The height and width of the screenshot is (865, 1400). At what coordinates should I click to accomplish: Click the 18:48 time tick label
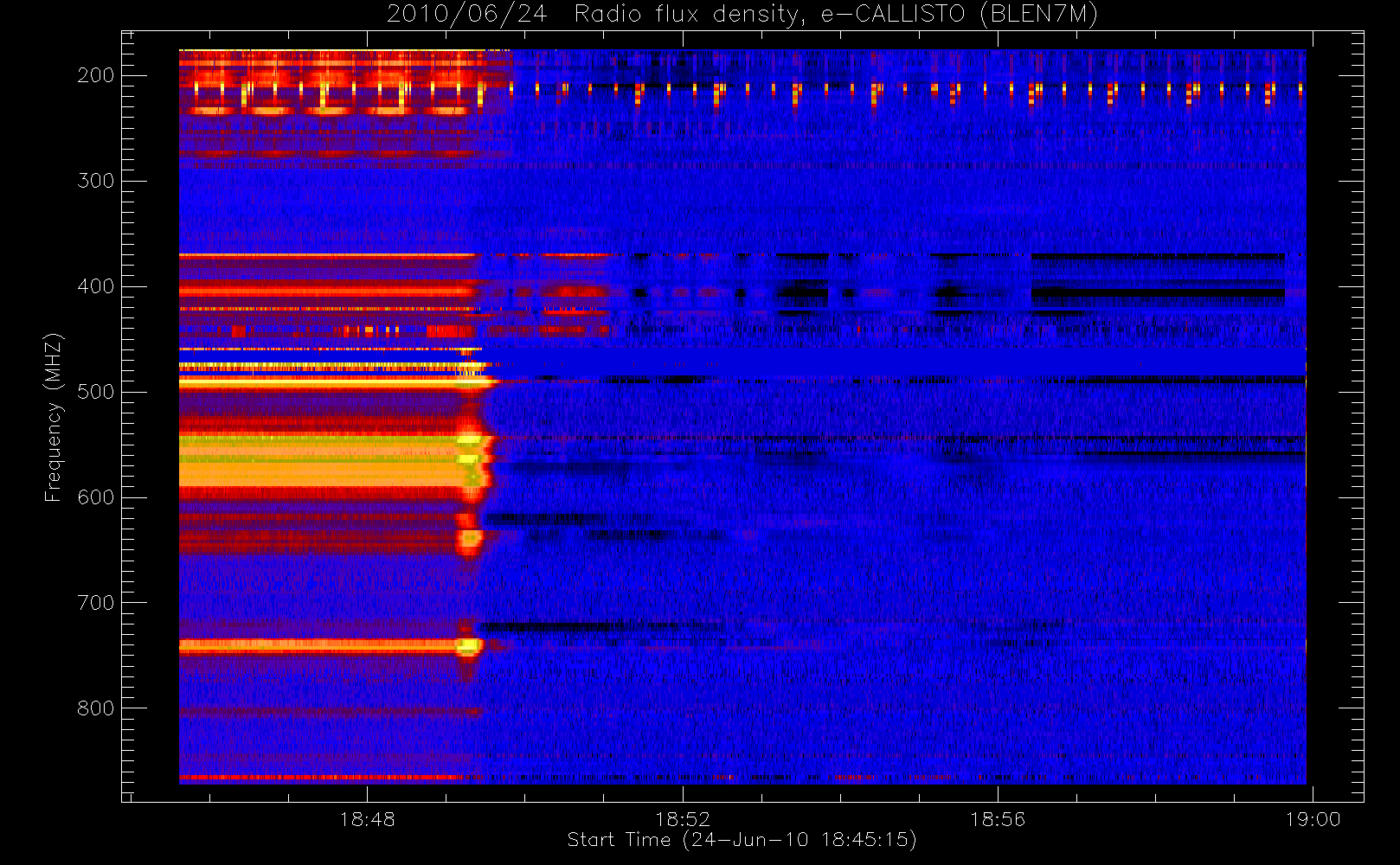pyautogui.click(x=367, y=819)
